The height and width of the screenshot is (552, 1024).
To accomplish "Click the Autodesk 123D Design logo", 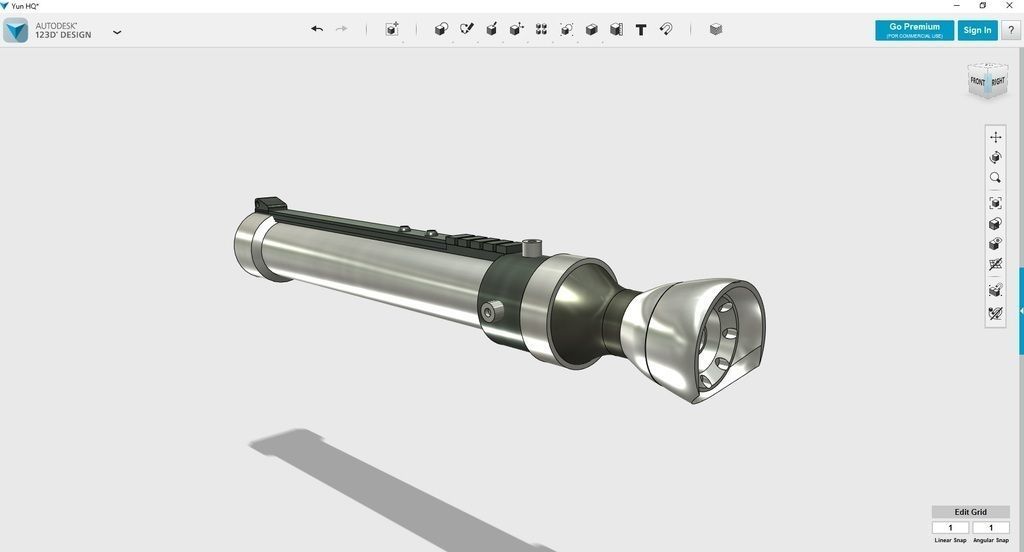I will (x=16, y=31).
